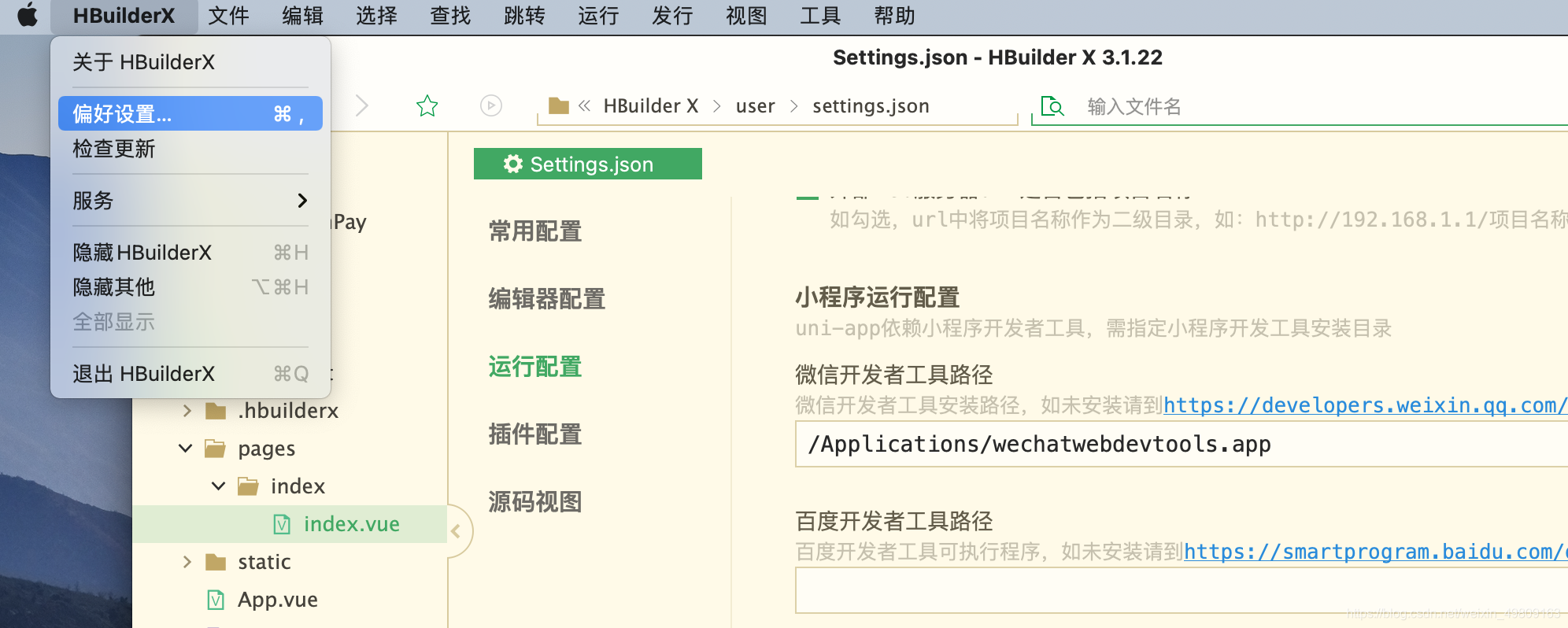Click the pages folder icon

click(216, 449)
